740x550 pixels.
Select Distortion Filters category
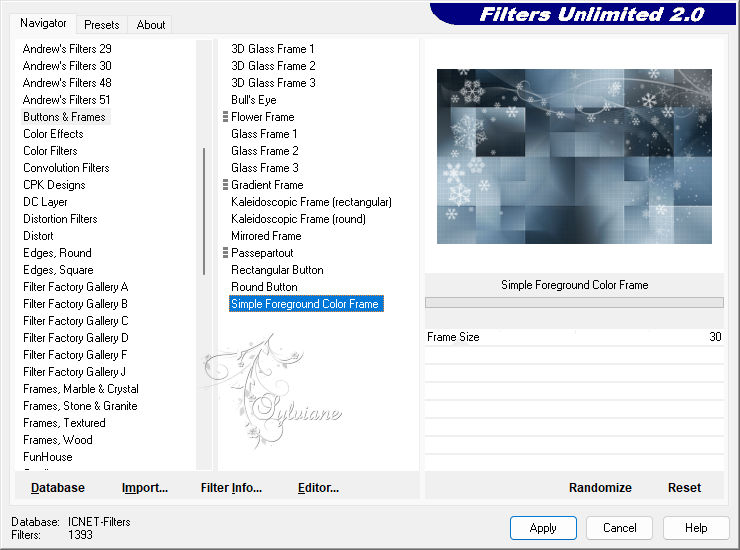point(60,219)
